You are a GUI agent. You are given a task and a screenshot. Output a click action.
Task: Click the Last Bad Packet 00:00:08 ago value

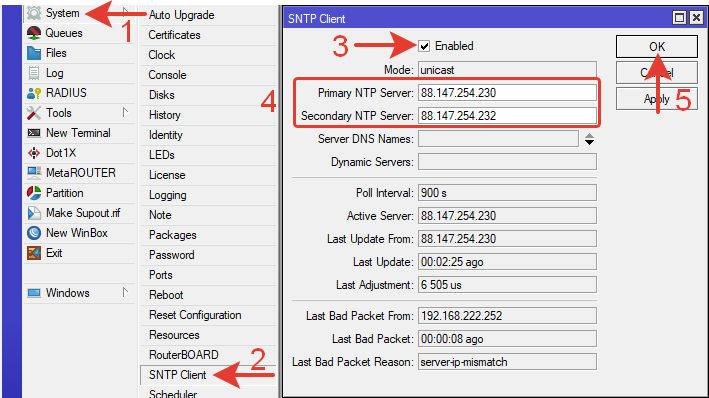pos(507,339)
